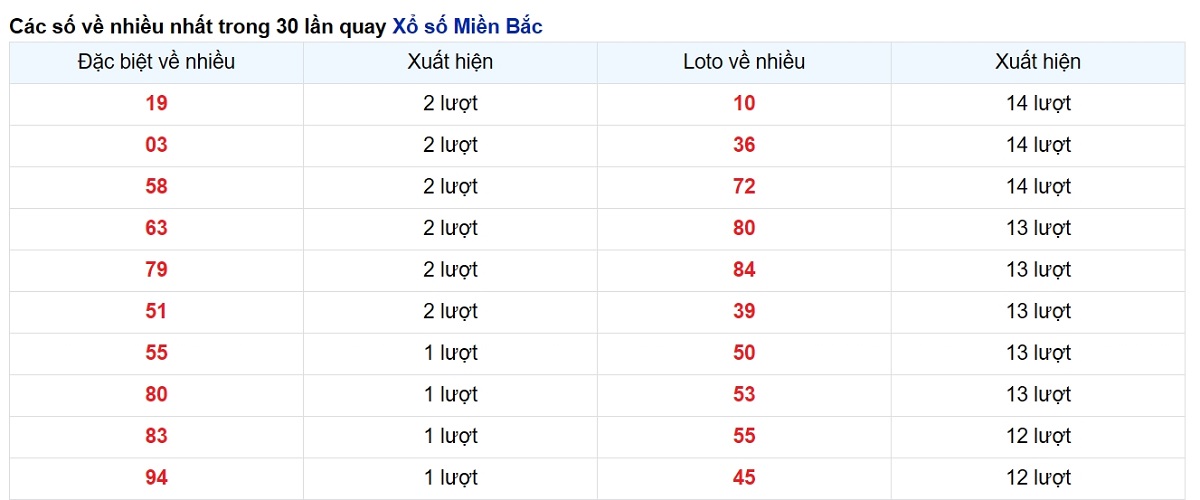Click the Loto về nhiều column header
The width and height of the screenshot is (1200, 500).
click(744, 62)
